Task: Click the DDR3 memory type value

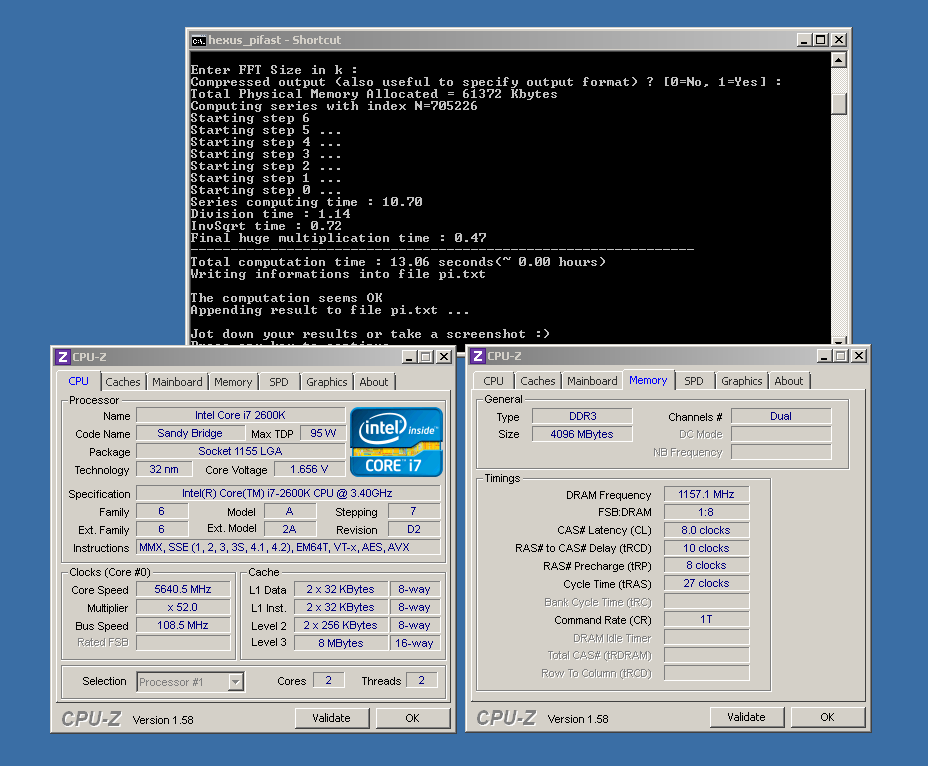Action: click(x=582, y=416)
